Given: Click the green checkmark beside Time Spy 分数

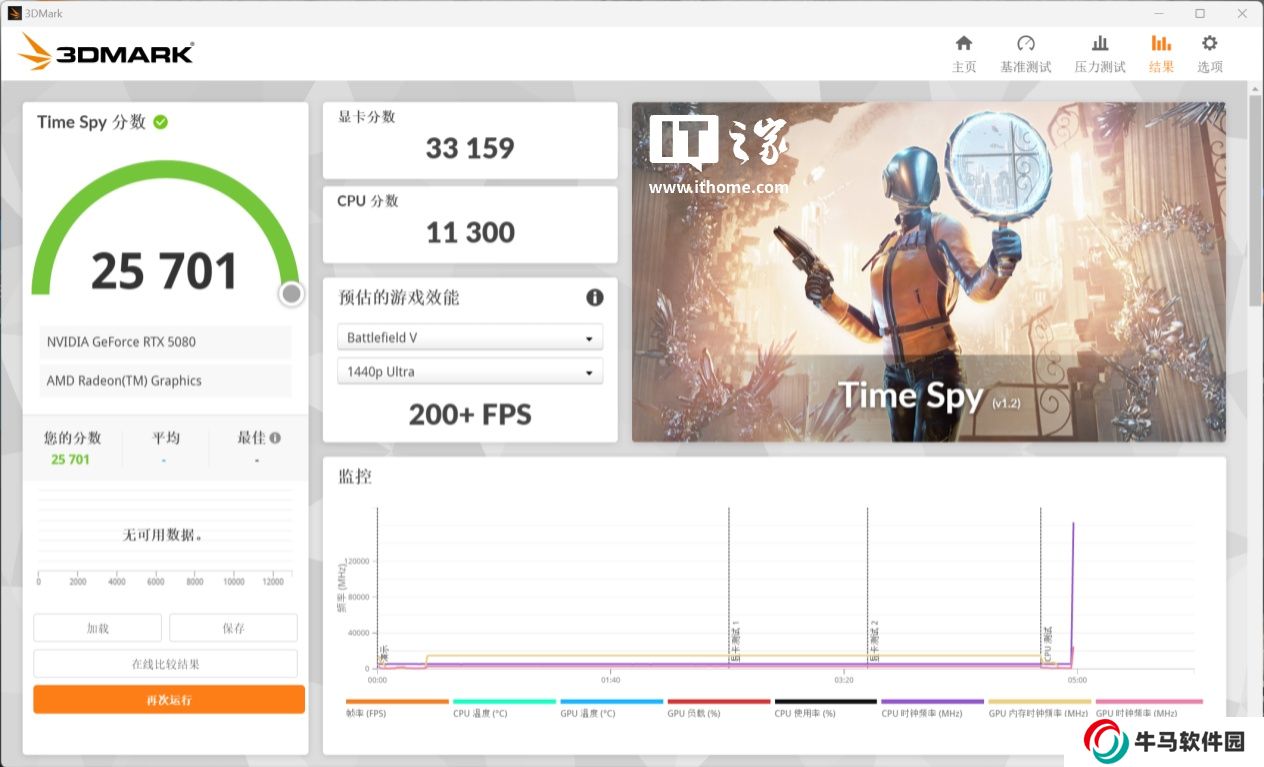Looking at the screenshot, I should tap(161, 122).
